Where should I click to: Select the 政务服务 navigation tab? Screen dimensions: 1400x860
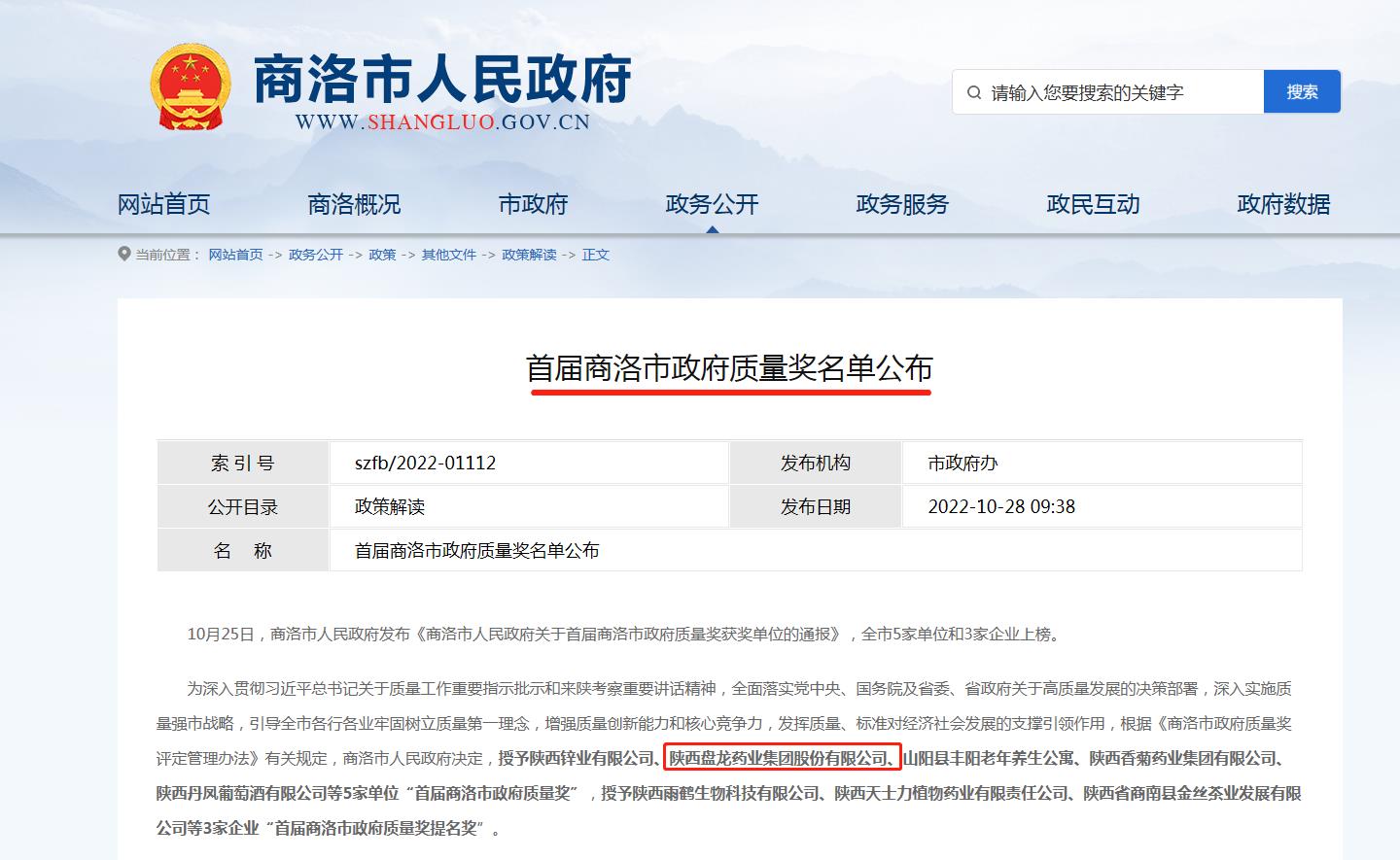[x=901, y=204]
